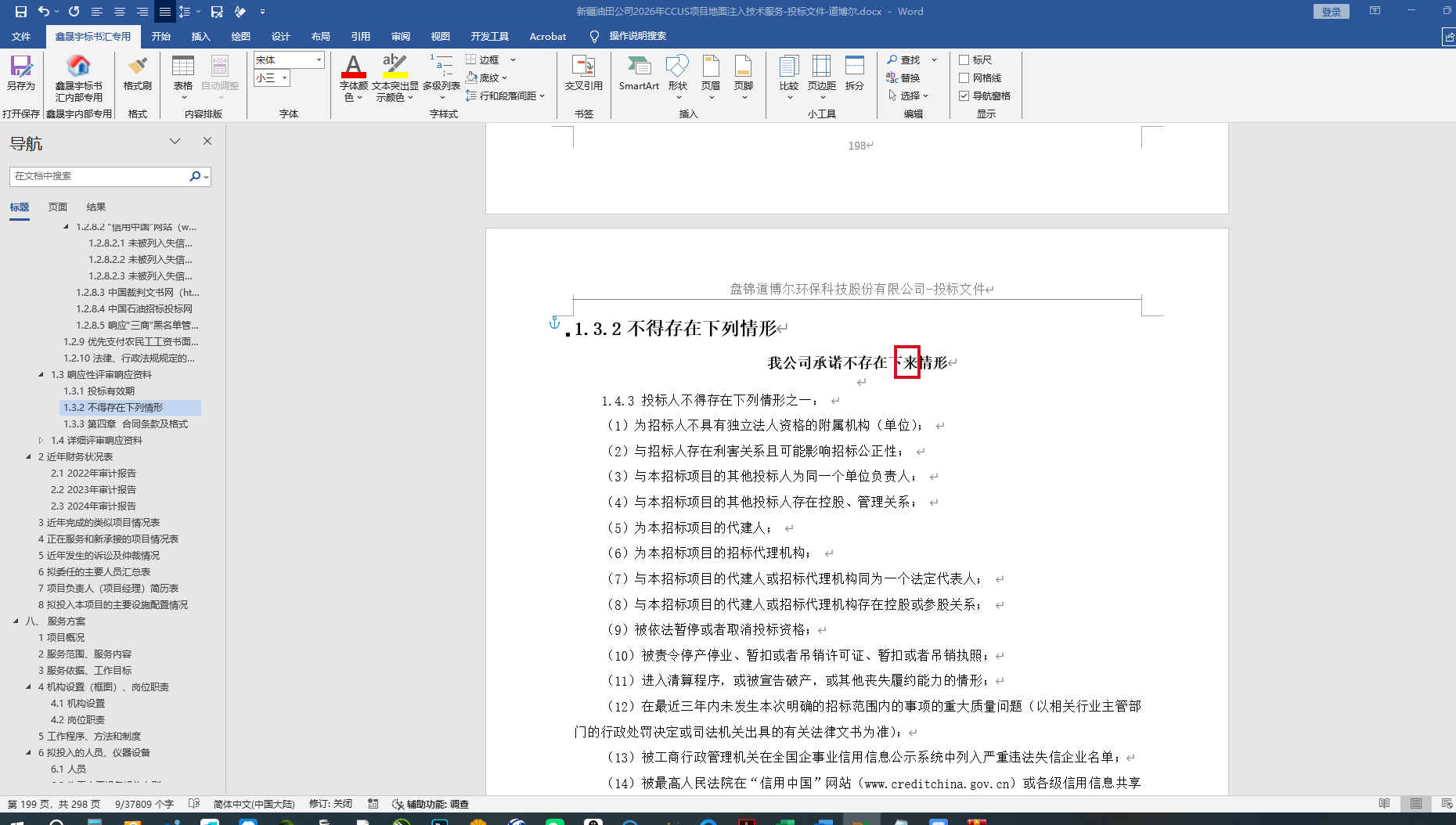The height and width of the screenshot is (825, 1456).
Task: Open the 引用 (References) ribbon tab
Action: point(360,36)
